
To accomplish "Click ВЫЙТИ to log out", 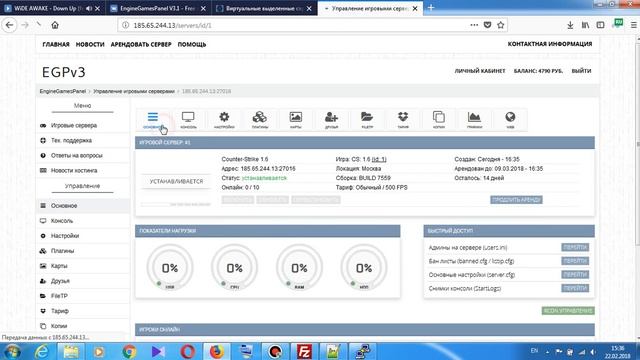I will 582,71.
